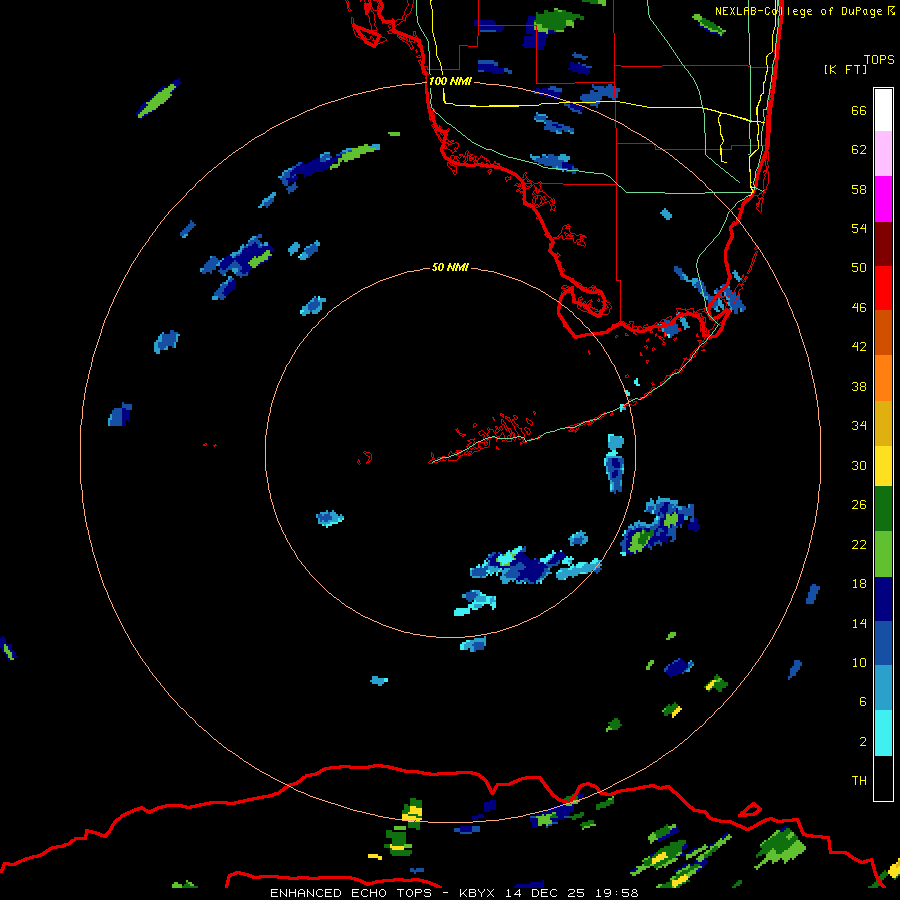Image resolution: width=900 pixels, height=900 pixels.
Task: Click the cyan legend swatch
Action: (883, 733)
